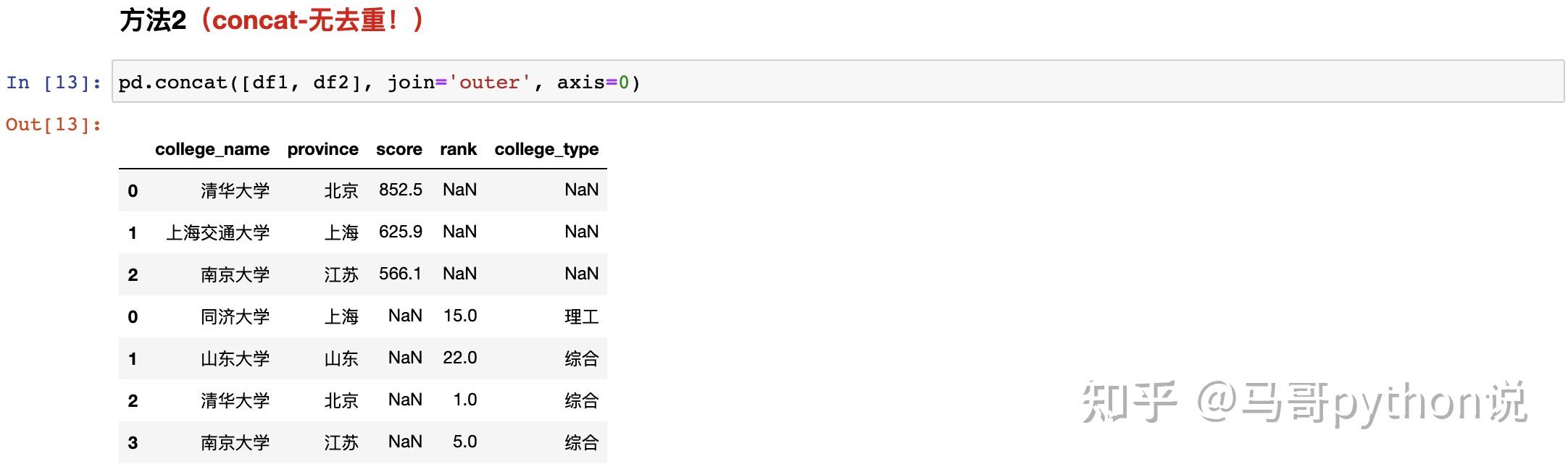Click the rank value 22.0
This screenshot has height=472, width=1568.
pyautogui.click(x=460, y=358)
